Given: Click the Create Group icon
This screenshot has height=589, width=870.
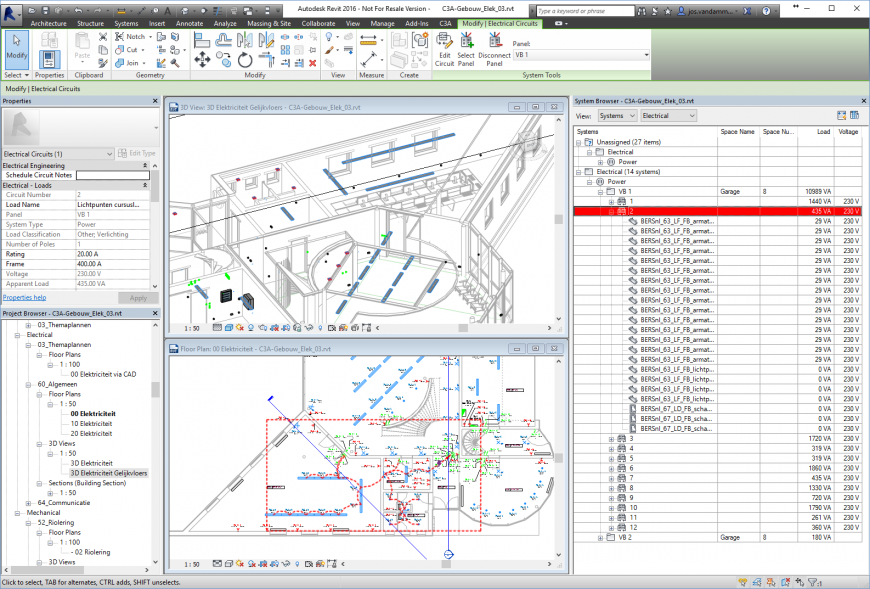Looking at the screenshot, I should (421, 39).
